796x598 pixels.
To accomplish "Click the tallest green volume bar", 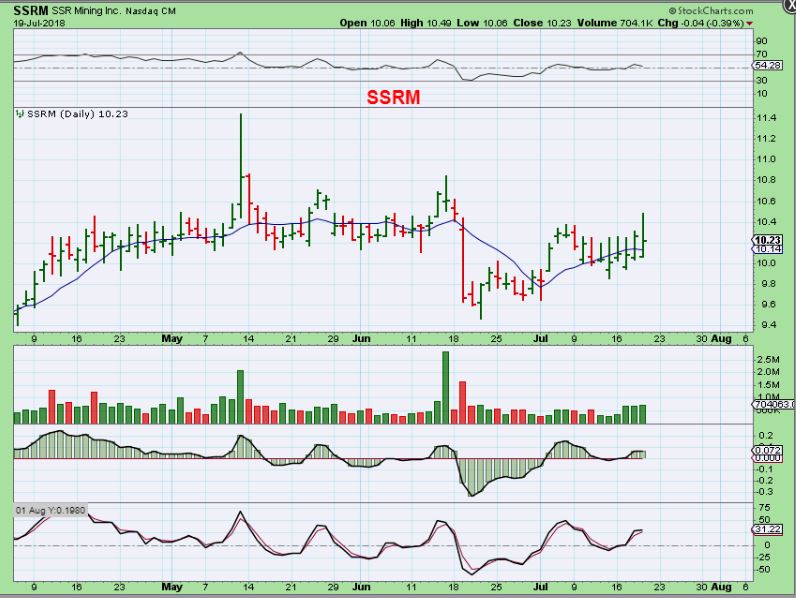I will pos(445,387).
